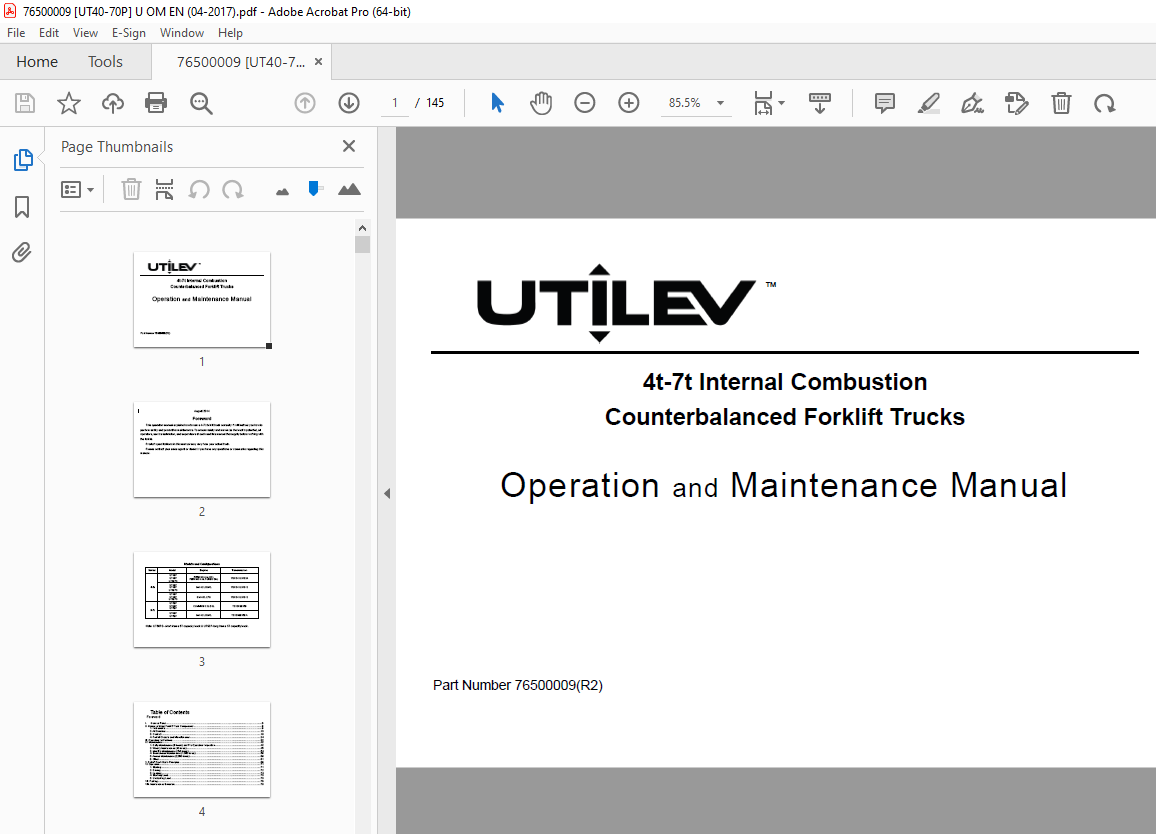Open the Sign document pen tool
The image size is (1156, 834).
pos(972,103)
